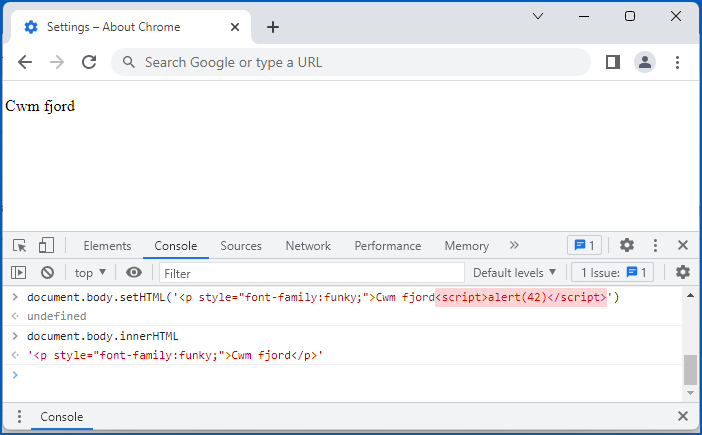702x435 pixels.
Task: Show more DevTools tabs
Action: (515, 246)
